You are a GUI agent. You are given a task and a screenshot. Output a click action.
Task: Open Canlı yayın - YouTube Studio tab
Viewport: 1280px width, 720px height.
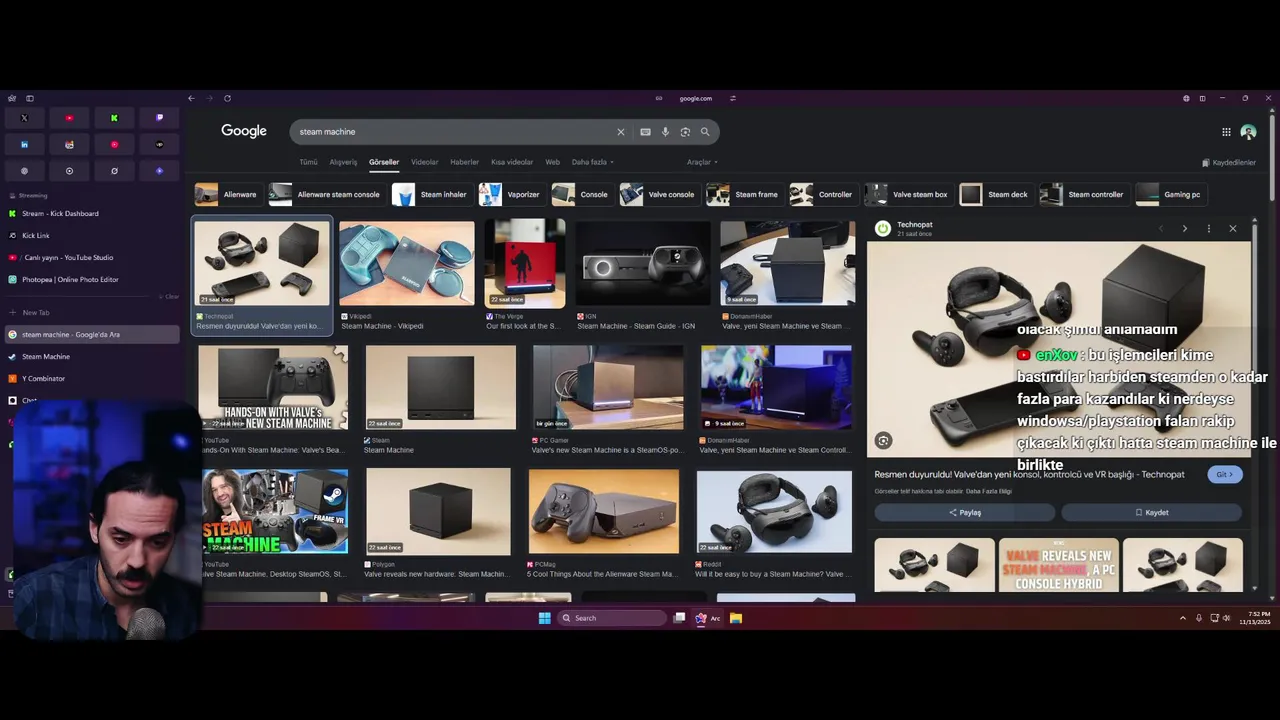click(92, 257)
